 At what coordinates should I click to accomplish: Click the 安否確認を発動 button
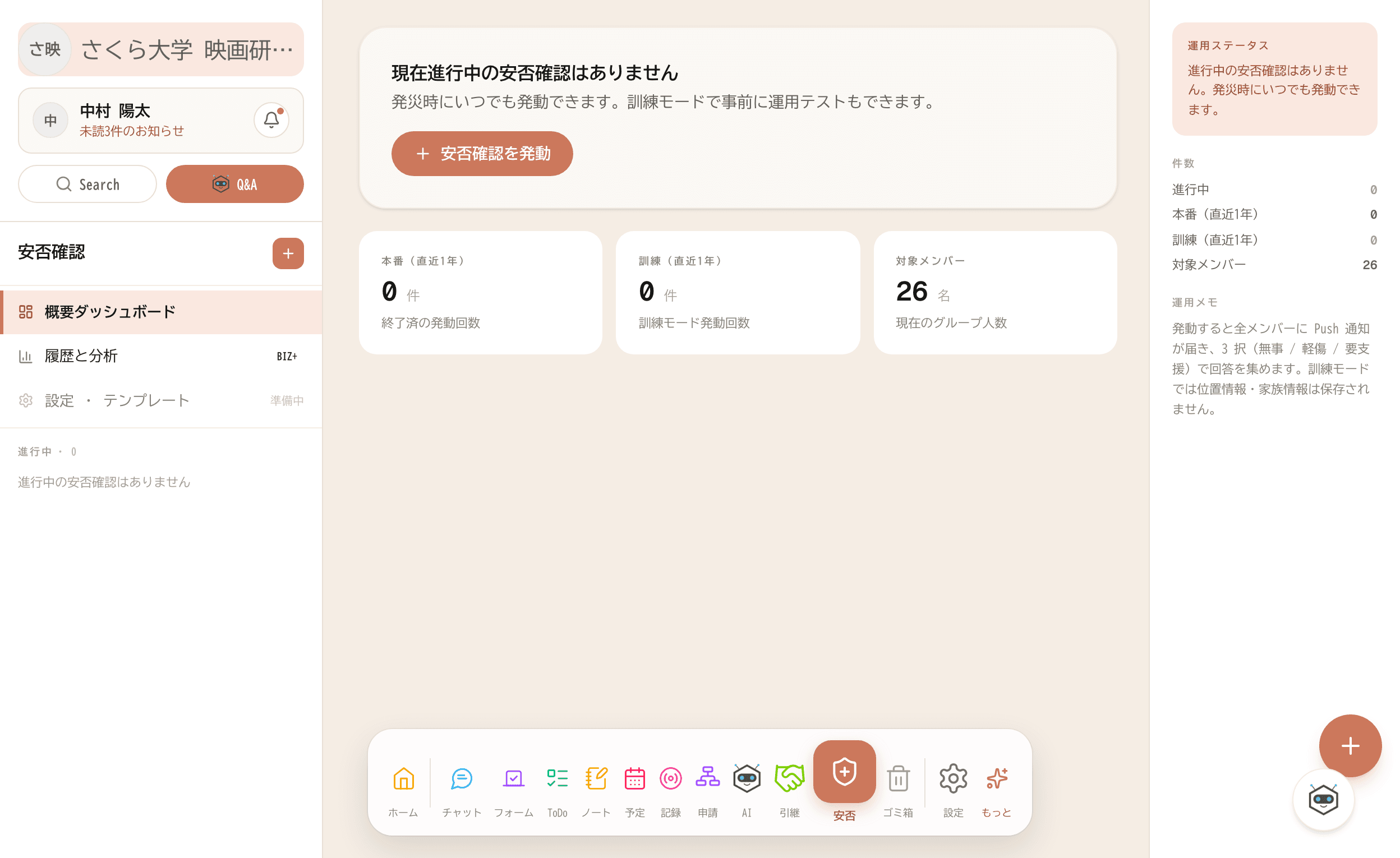482,154
